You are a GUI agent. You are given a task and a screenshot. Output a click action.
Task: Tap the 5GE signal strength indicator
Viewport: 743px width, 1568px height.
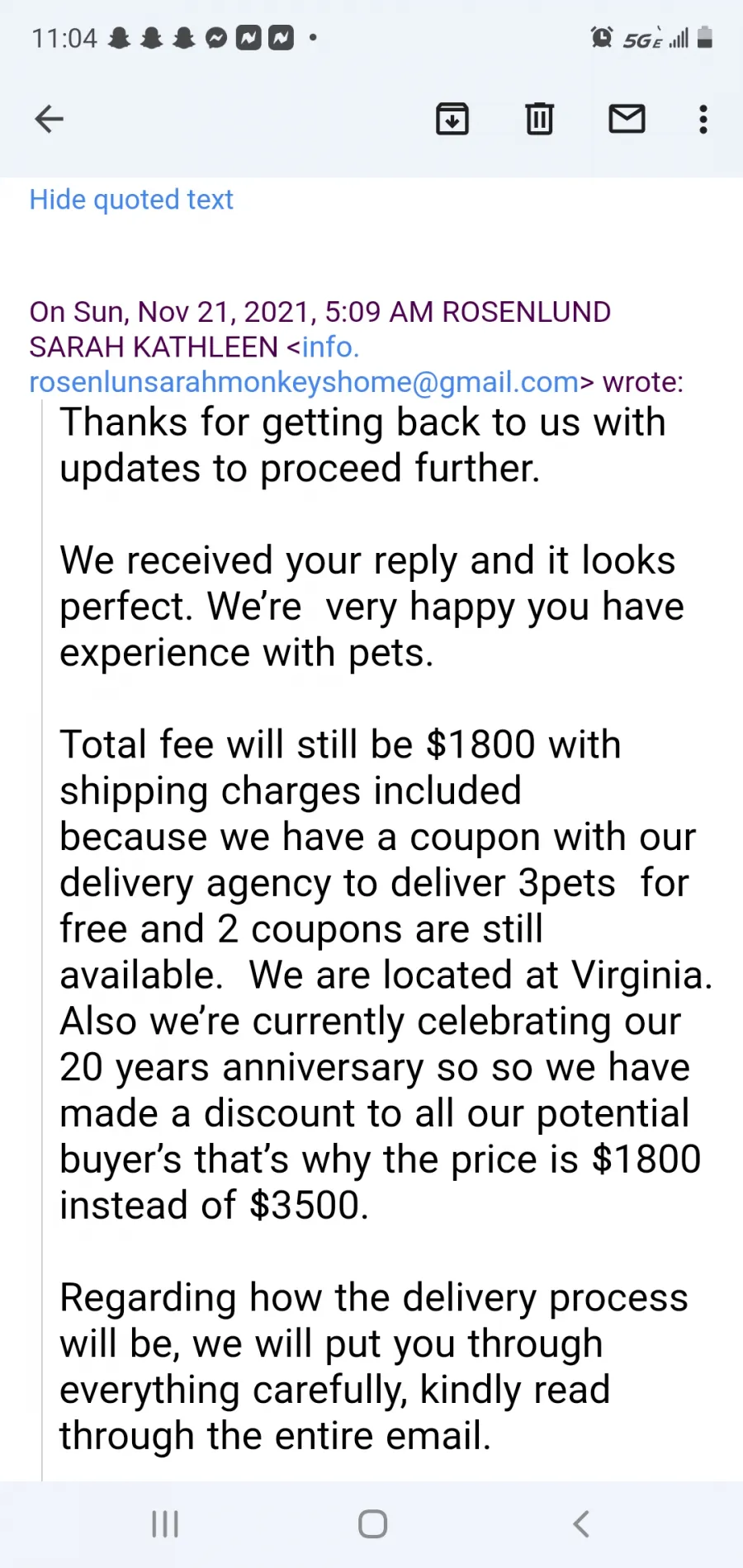[x=655, y=38]
